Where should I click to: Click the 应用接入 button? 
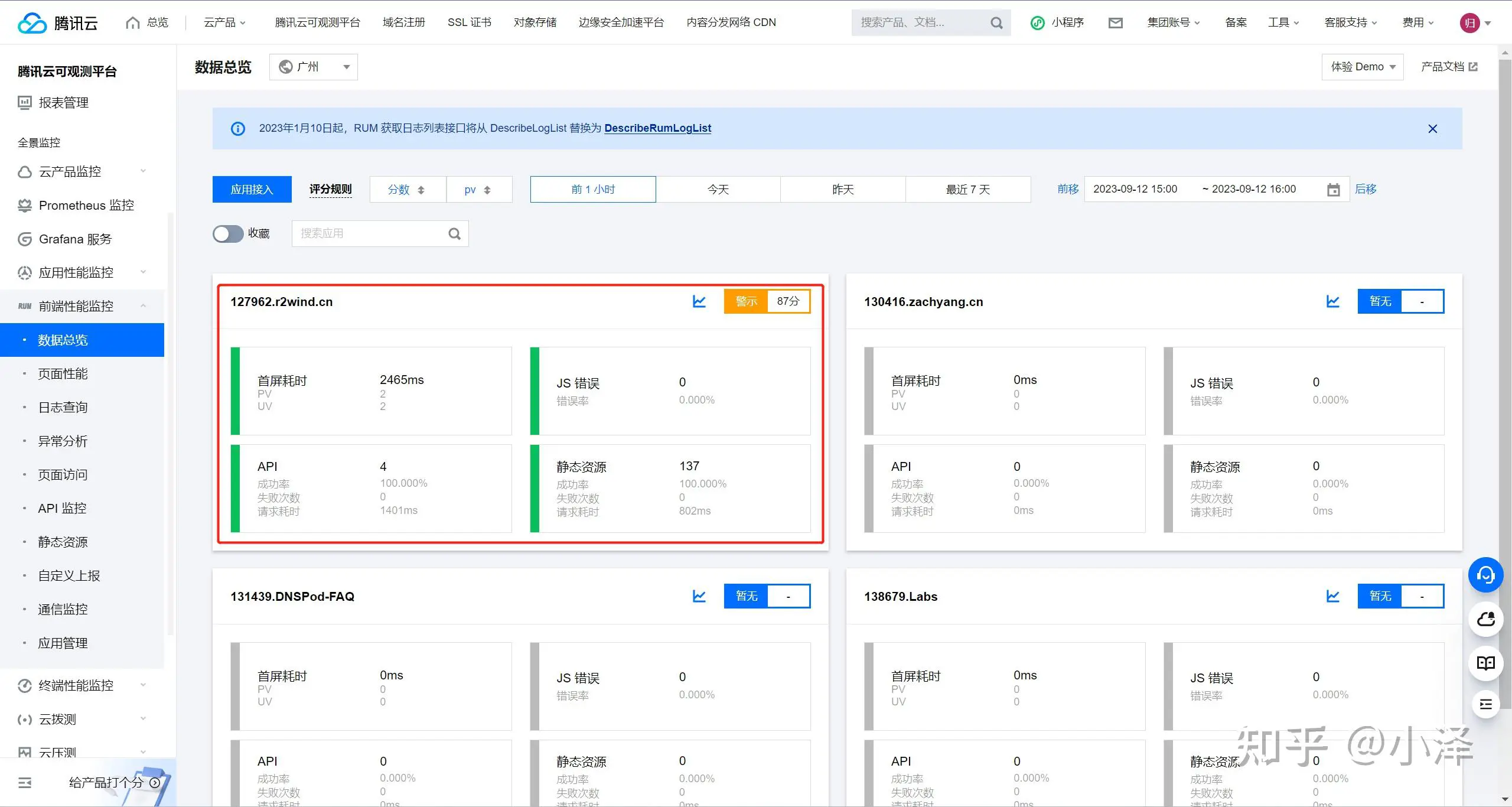click(x=252, y=190)
